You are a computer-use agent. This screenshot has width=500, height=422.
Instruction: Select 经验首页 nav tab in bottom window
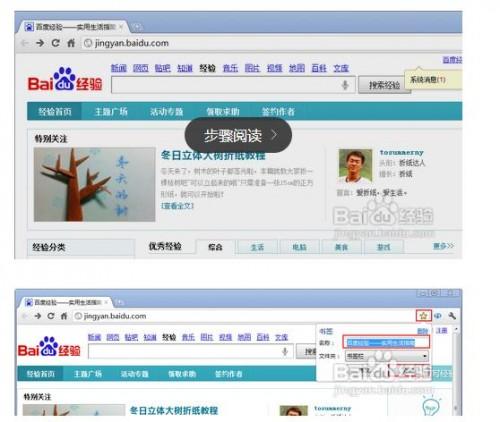click(41, 374)
